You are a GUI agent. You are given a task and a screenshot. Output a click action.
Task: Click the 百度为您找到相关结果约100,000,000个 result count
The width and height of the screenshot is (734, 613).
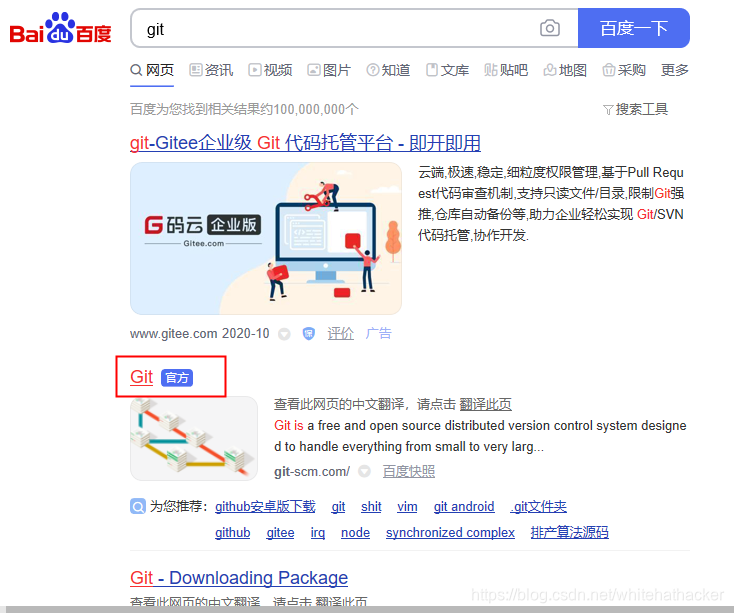244,109
